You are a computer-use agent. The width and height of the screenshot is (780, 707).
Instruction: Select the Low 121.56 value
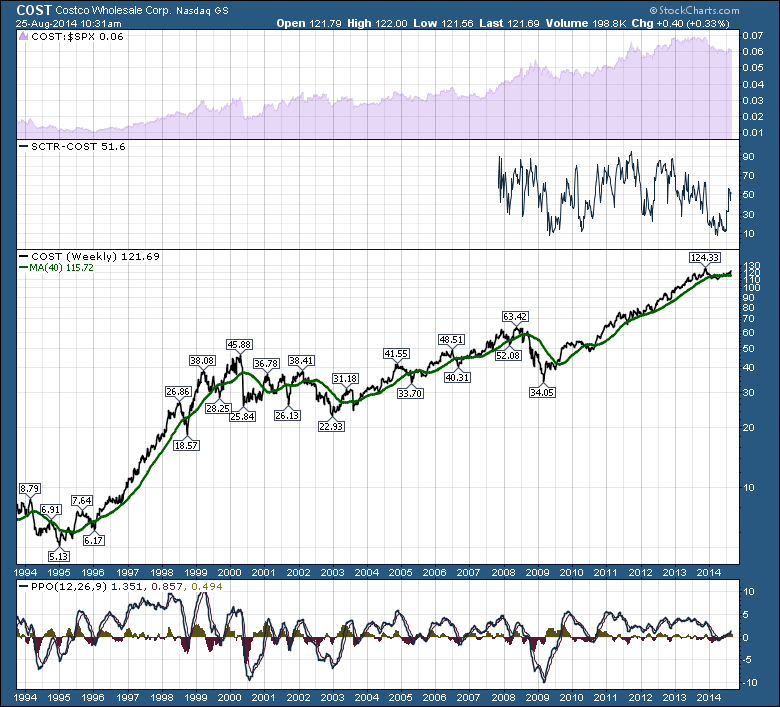(x=443, y=23)
